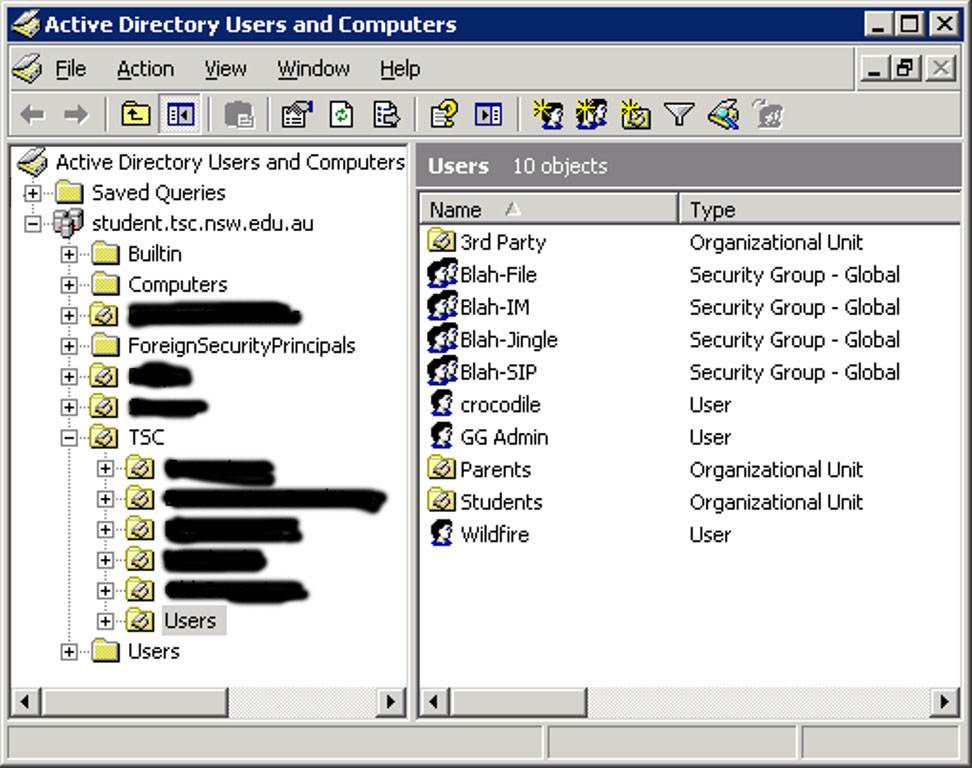Click the GG Admin user icon

click(x=441, y=436)
